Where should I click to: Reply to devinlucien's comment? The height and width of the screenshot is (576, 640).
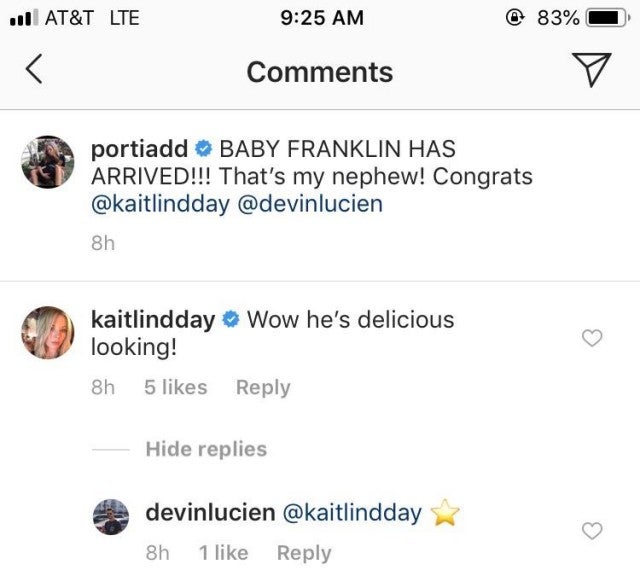(304, 552)
